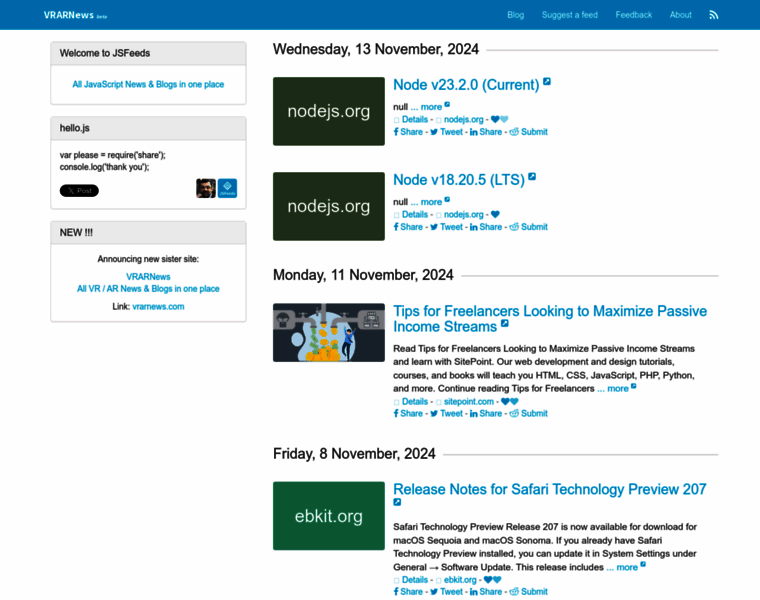Click the JSFeeds blue logo icon
The image size is (760, 600).
click(x=227, y=188)
